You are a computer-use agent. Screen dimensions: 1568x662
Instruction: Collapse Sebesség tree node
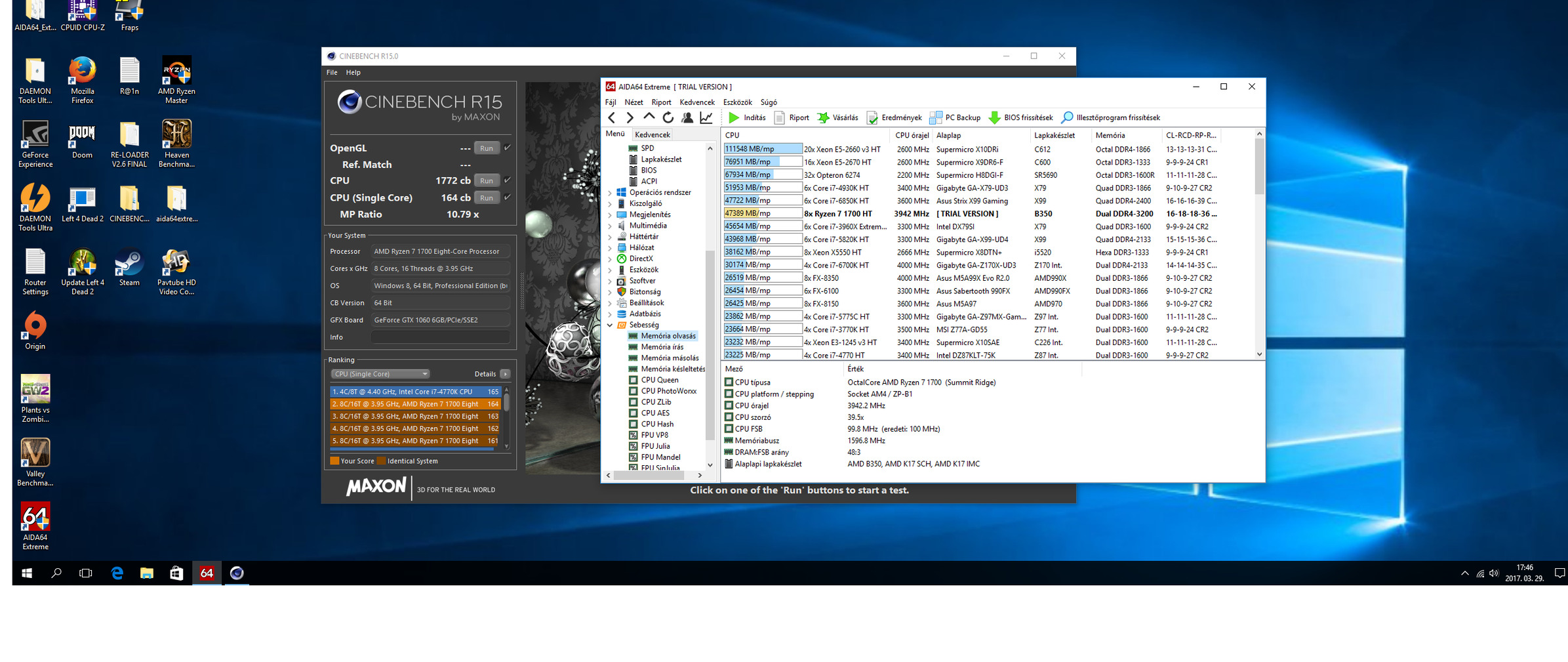coord(610,325)
